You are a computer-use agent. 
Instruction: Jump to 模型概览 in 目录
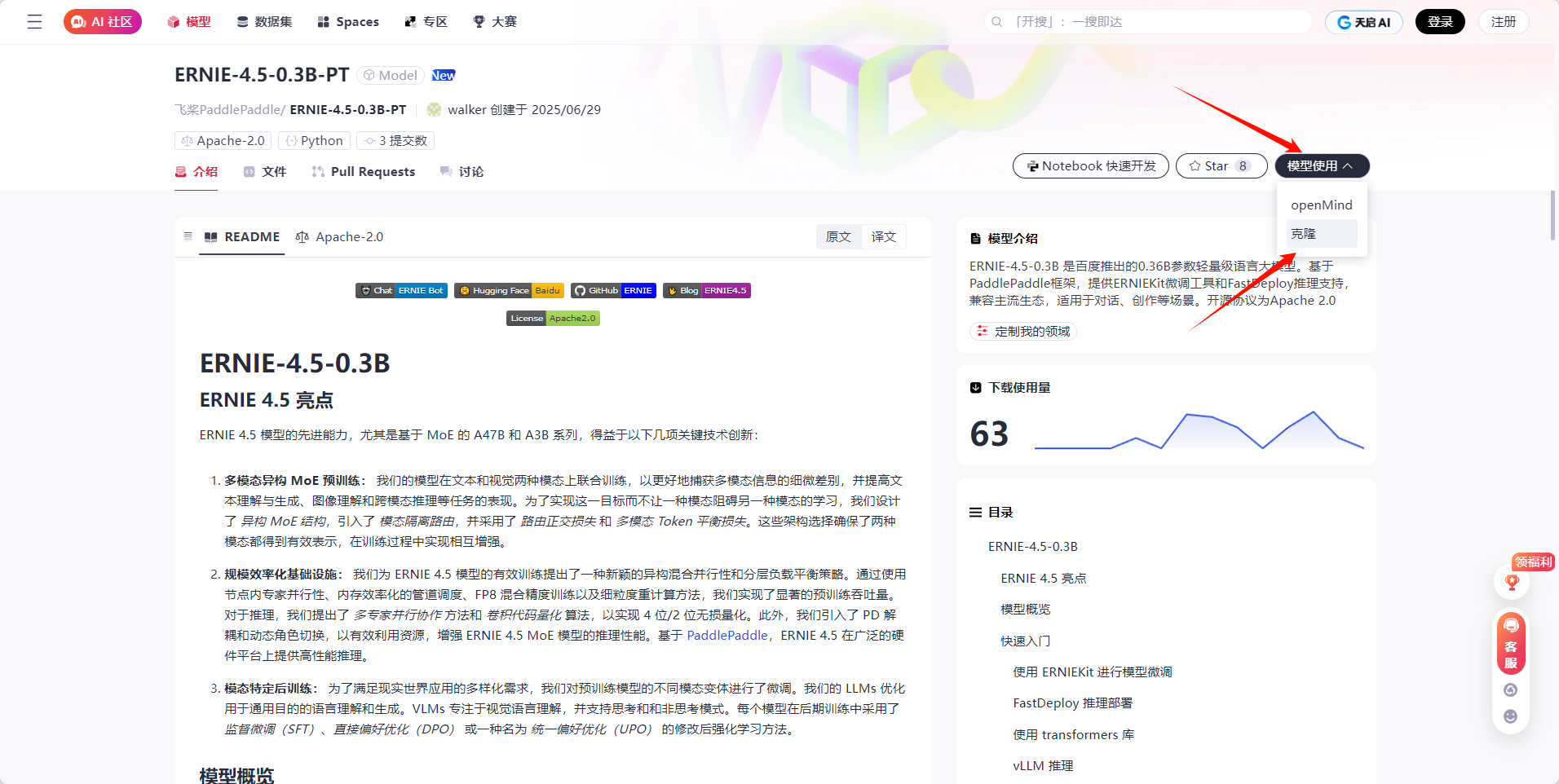pos(1026,609)
